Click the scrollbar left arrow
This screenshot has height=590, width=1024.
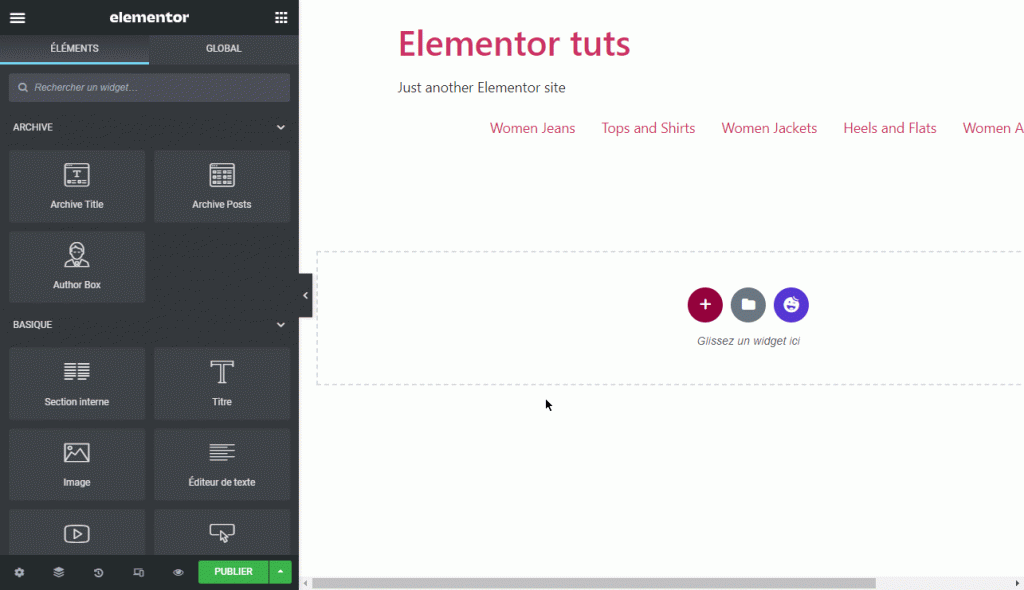click(x=305, y=583)
